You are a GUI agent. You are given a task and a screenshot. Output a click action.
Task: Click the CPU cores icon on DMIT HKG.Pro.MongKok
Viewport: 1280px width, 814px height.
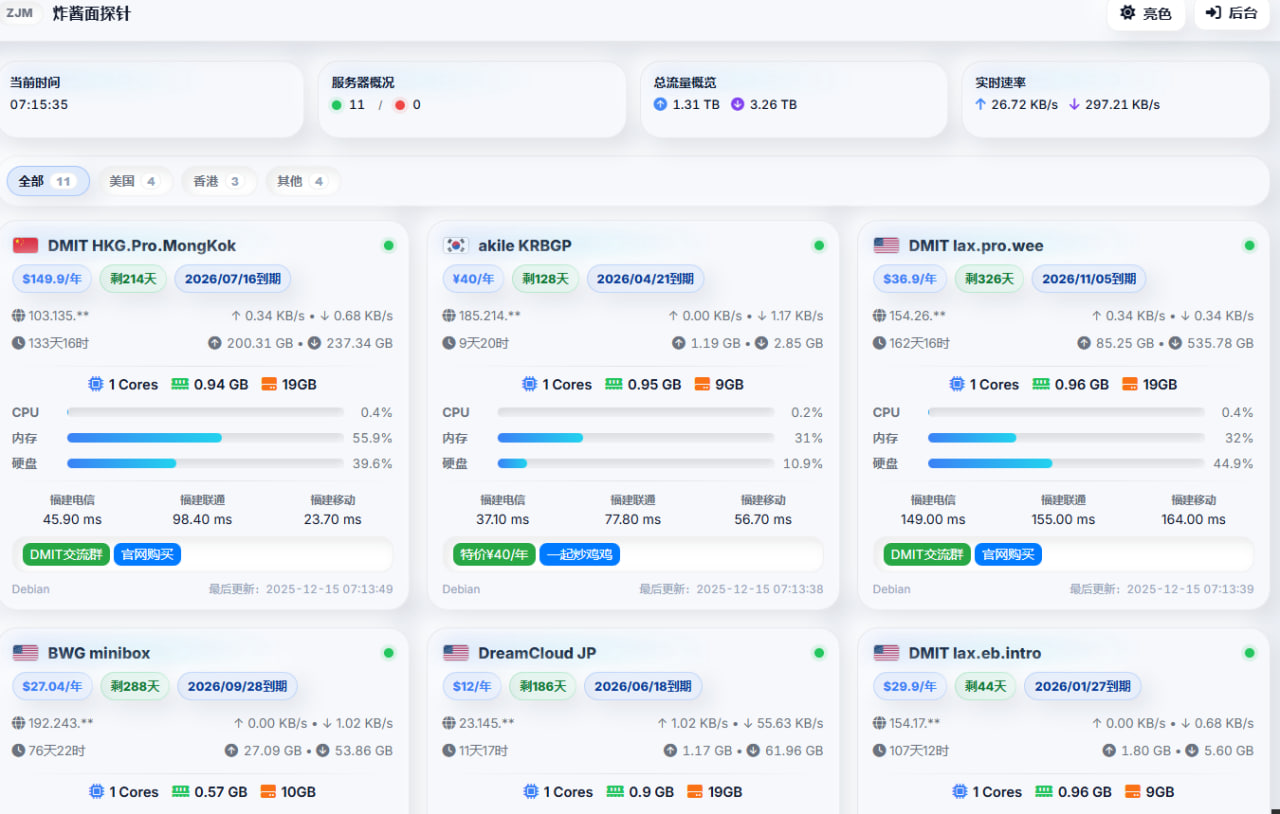pyautogui.click(x=96, y=384)
